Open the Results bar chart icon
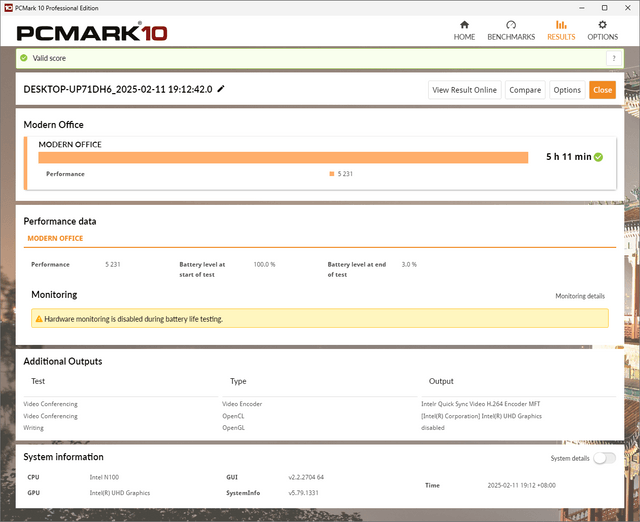 (x=561, y=25)
